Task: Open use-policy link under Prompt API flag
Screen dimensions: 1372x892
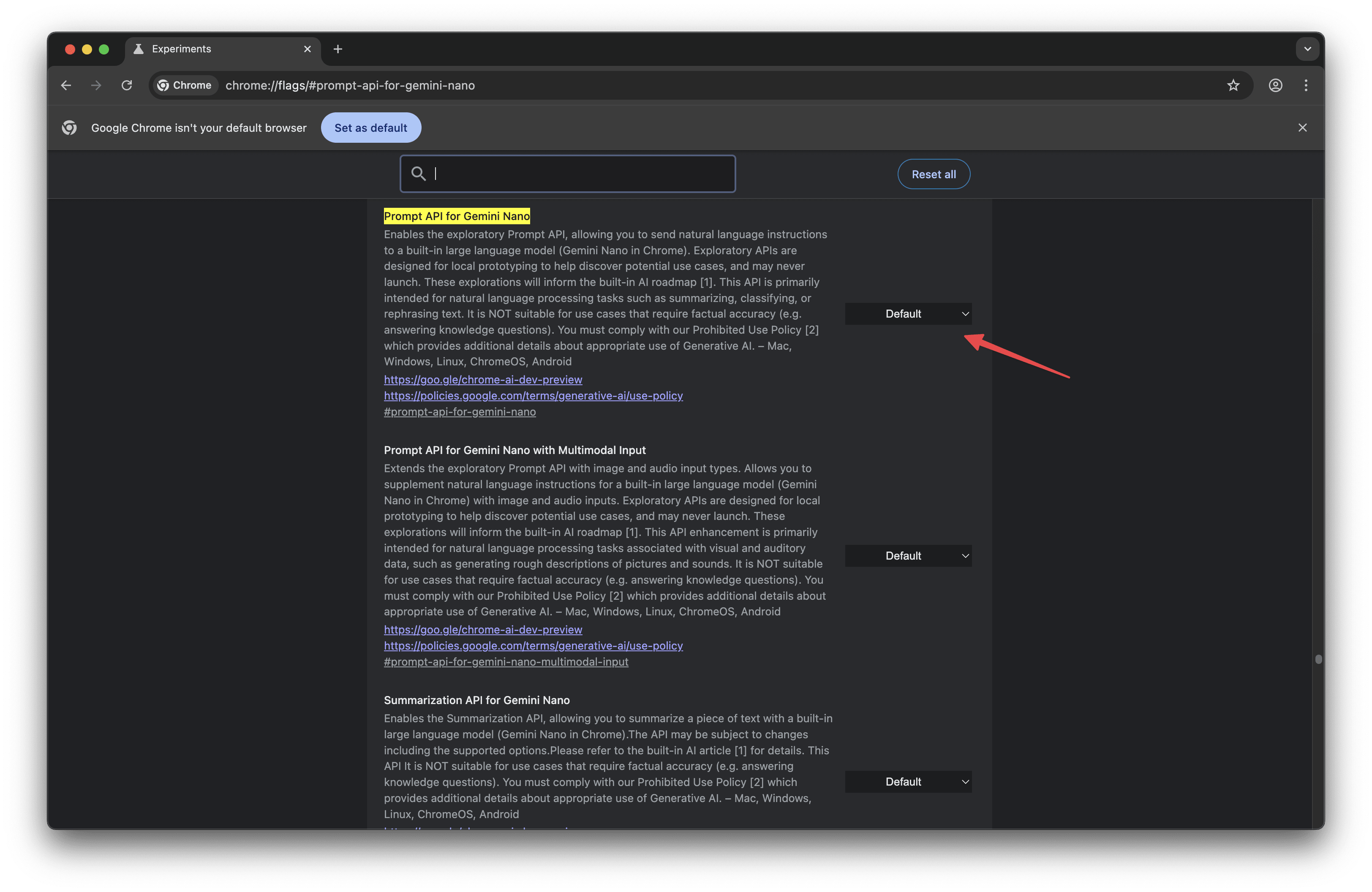Action: (533, 395)
